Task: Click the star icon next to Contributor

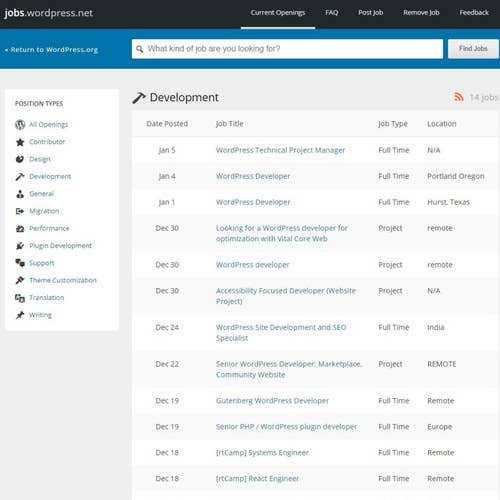Action: (20, 142)
